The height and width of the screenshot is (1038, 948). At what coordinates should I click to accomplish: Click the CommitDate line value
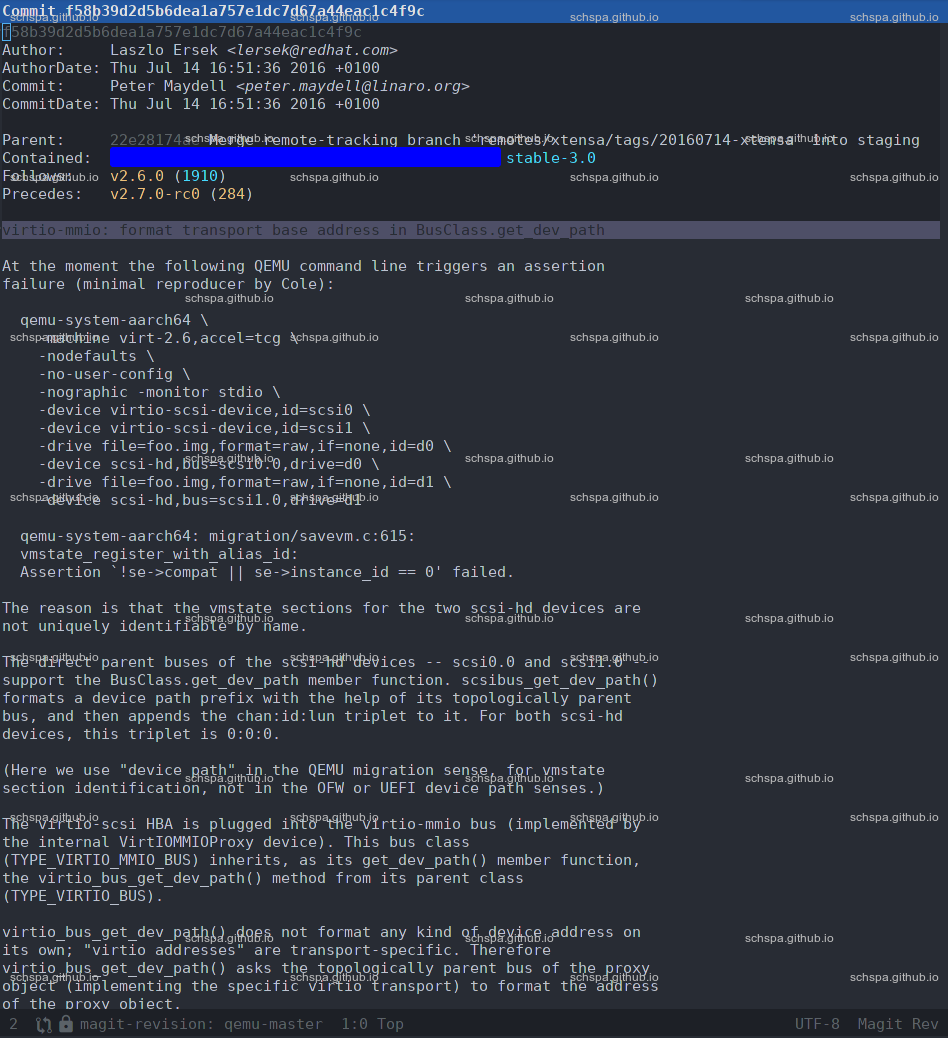point(245,104)
